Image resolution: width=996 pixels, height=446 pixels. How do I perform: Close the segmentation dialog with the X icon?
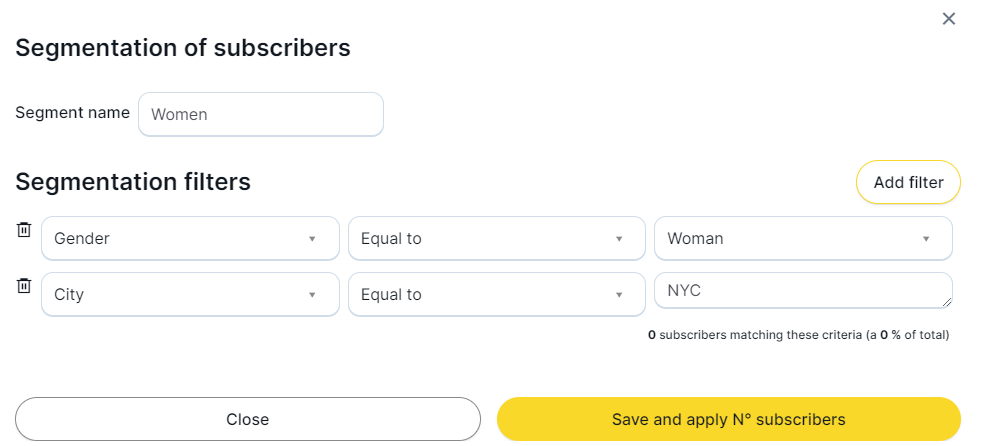click(x=949, y=19)
